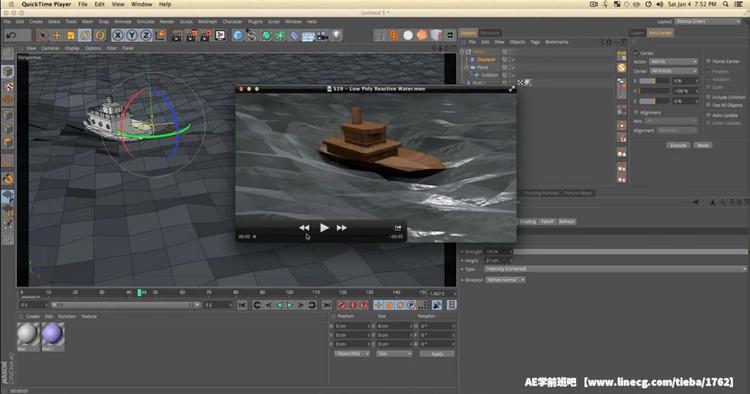
Task: Toggle the Center section checkbox
Action: tap(636, 53)
